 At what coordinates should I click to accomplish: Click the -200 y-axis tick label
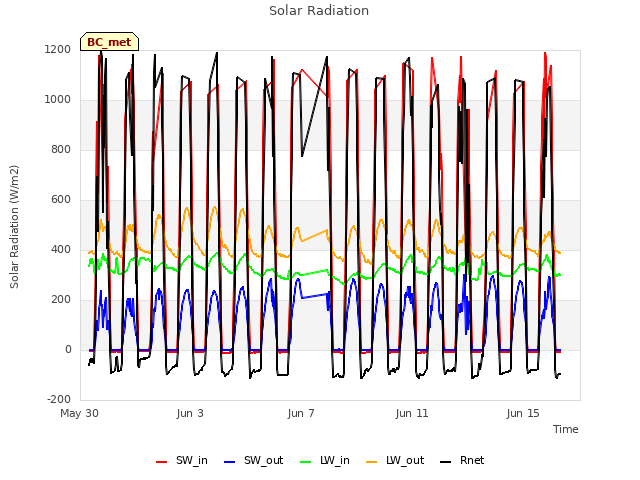(59, 400)
